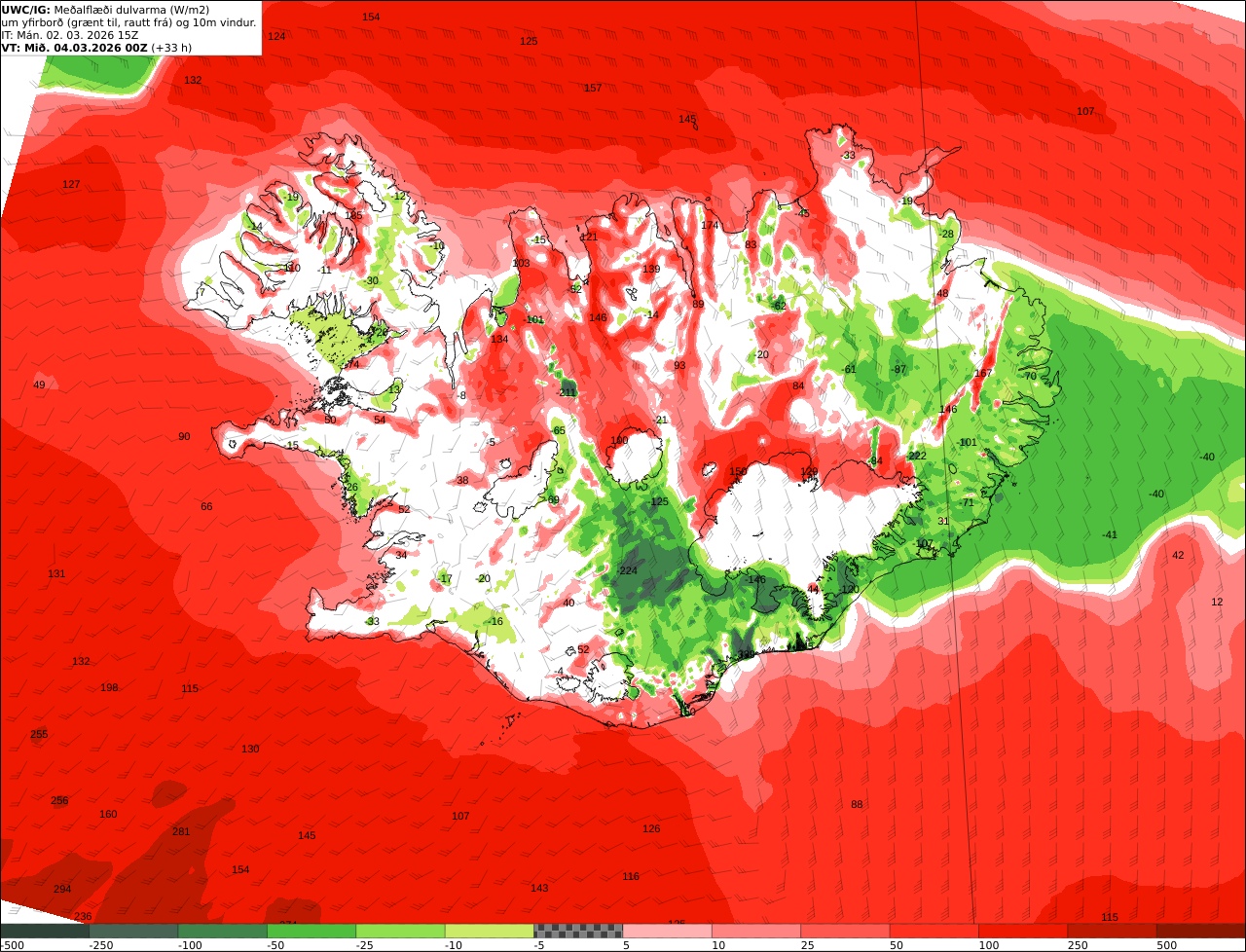1246x952 pixels.
Task: Click the map value 124
Action: coord(276,36)
